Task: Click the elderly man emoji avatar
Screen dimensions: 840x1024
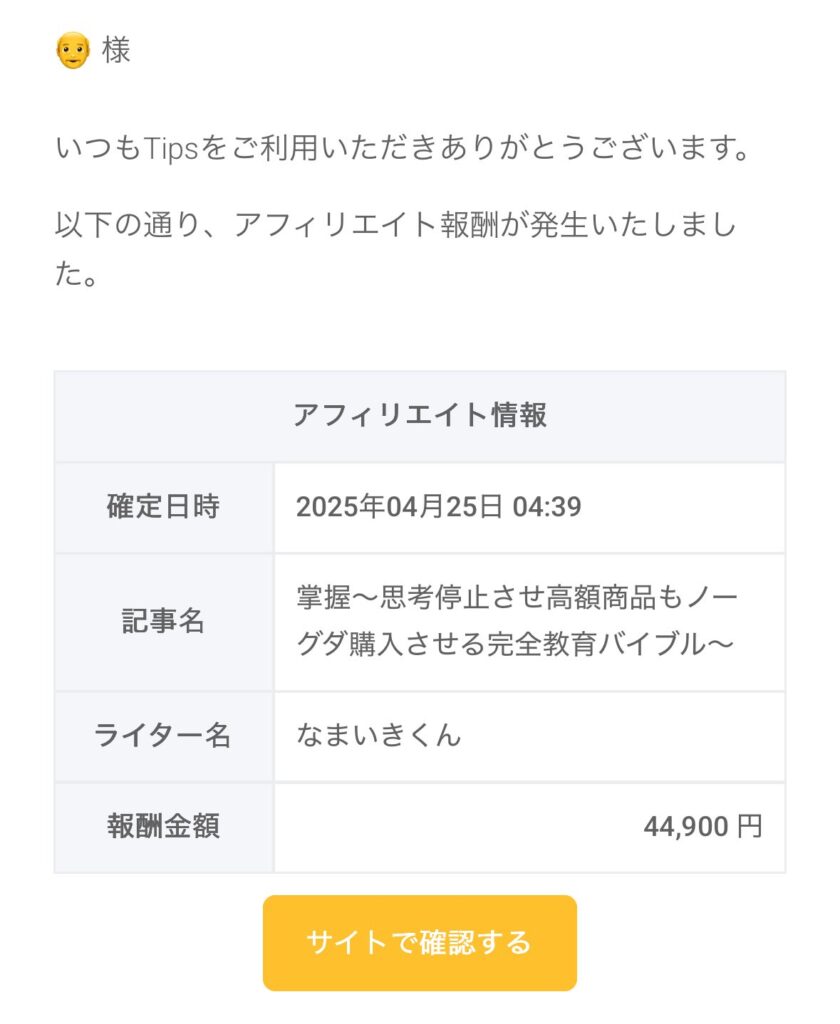Action: coord(73,51)
